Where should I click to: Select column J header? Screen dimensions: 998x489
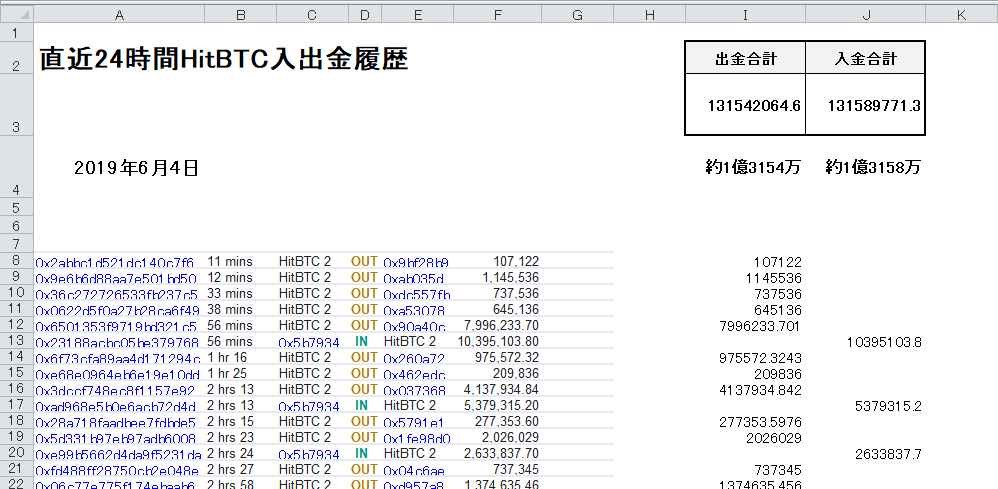[865, 15]
